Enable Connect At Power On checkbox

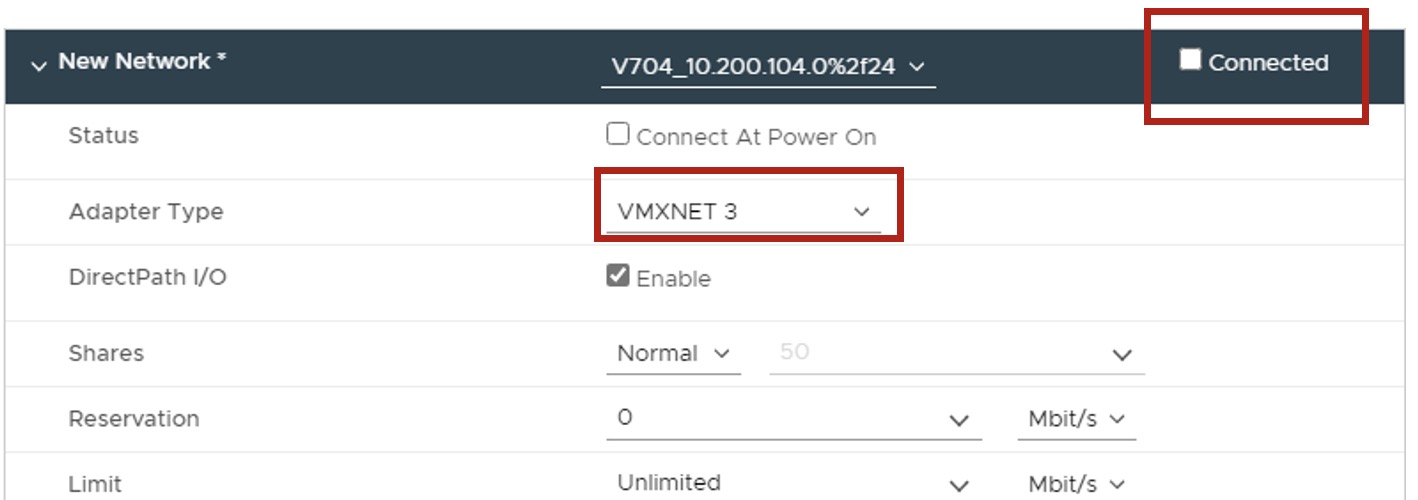(618, 135)
